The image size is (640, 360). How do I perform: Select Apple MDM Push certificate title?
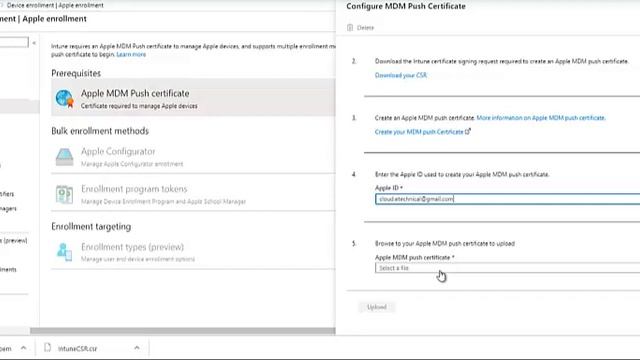pos(135,93)
